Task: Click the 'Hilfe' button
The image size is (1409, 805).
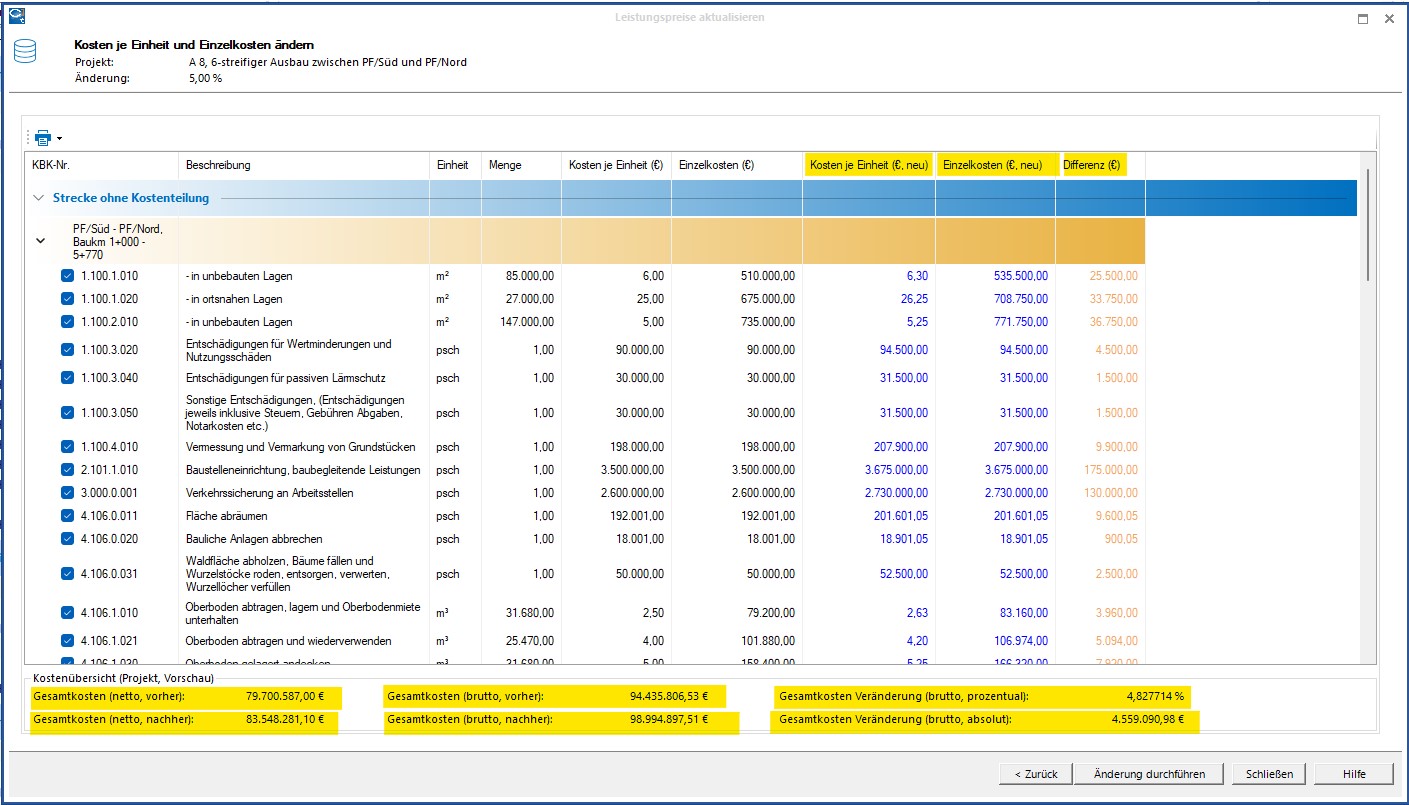Action: pyautogui.click(x=1354, y=774)
